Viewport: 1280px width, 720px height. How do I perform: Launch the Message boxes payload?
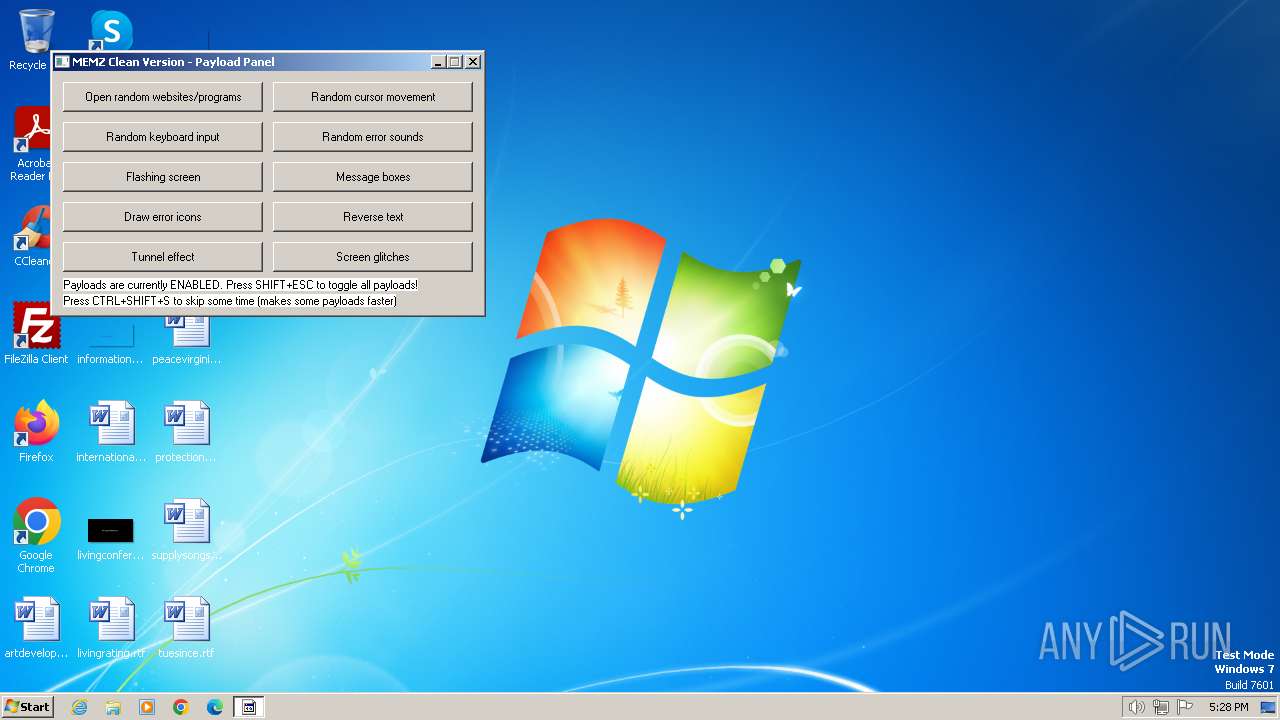tap(373, 177)
